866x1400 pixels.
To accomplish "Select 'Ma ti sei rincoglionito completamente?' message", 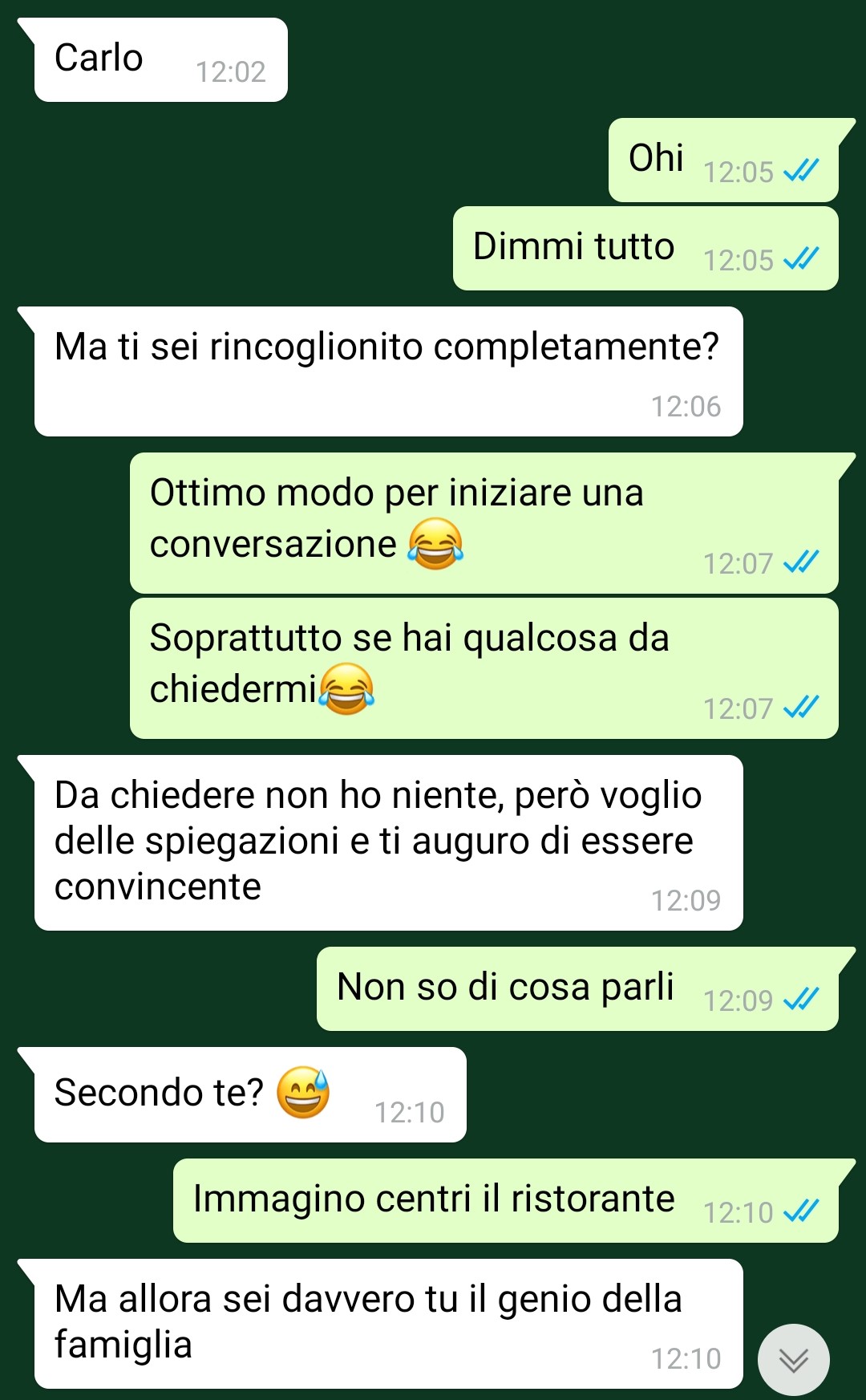I will tap(388, 371).
